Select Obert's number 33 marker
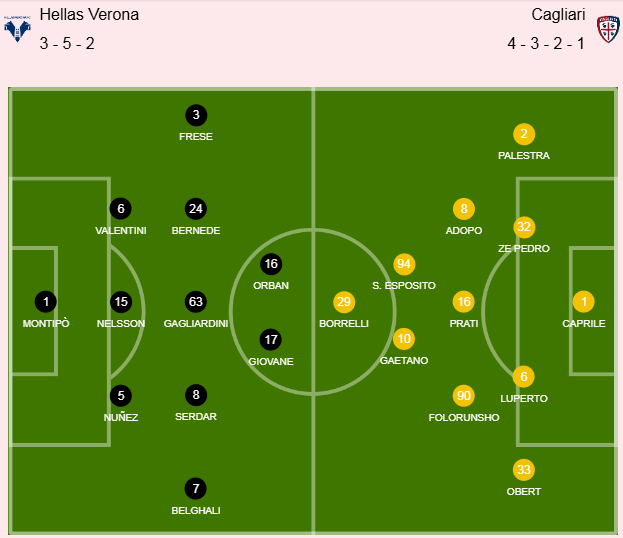Viewport: 623px width, 538px height. (524, 470)
